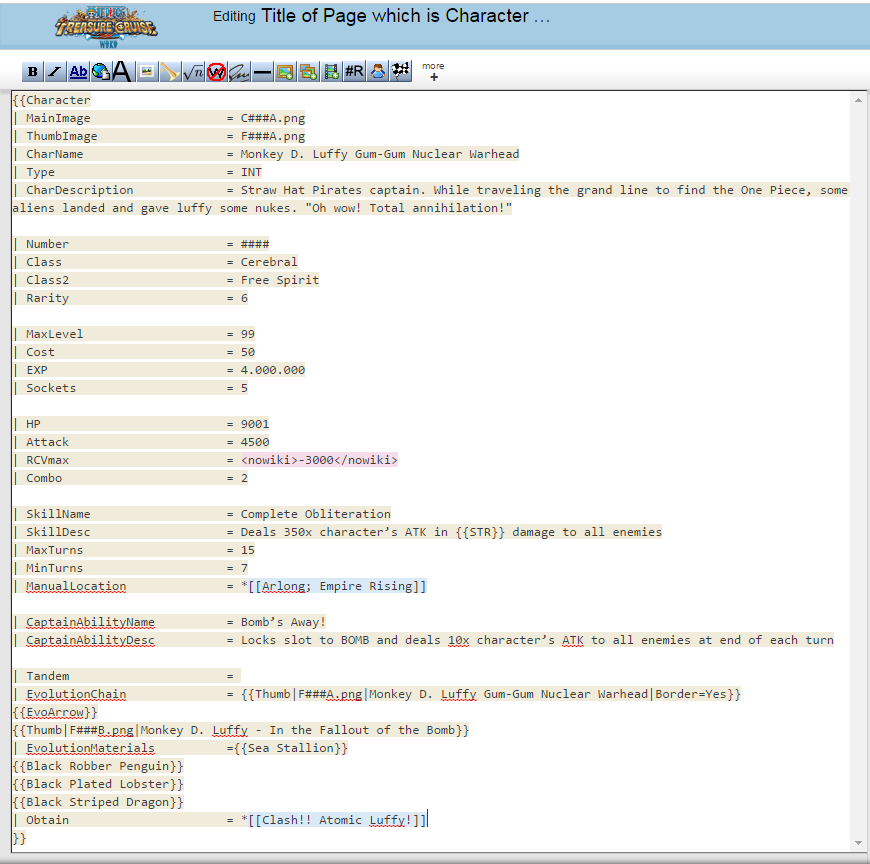Insert nowiki ignore-formatting icon
Screen dimensions: 870x864
click(x=216, y=72)
